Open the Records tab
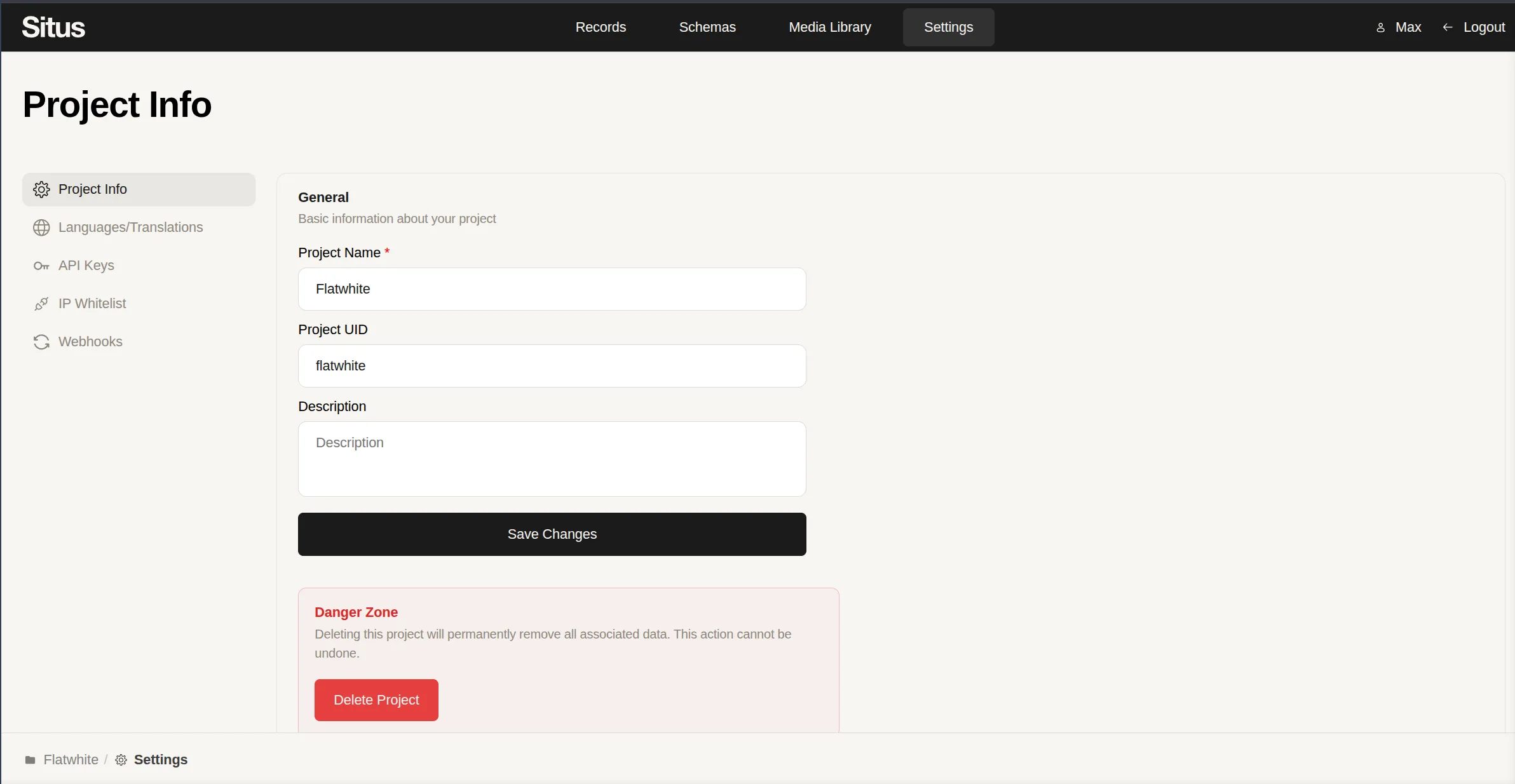This screenshot has width=1515, height=784. point(601,27)
